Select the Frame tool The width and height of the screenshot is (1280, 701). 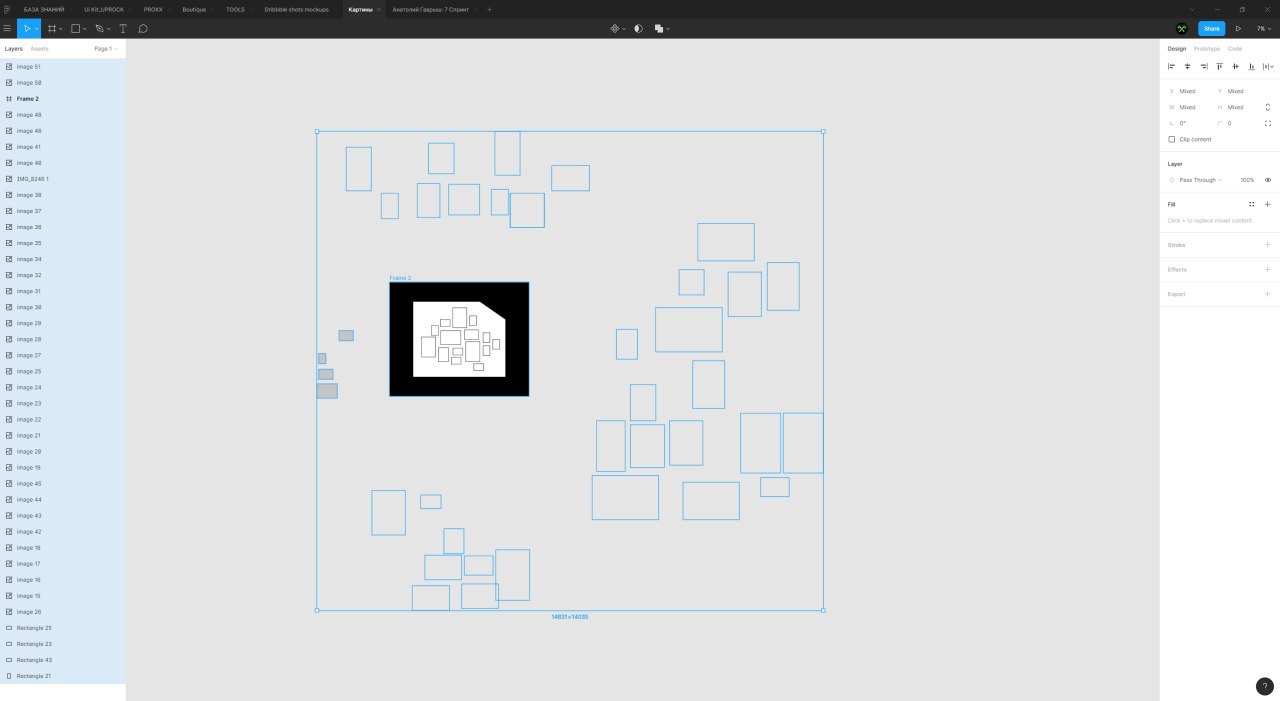[52, 28]
